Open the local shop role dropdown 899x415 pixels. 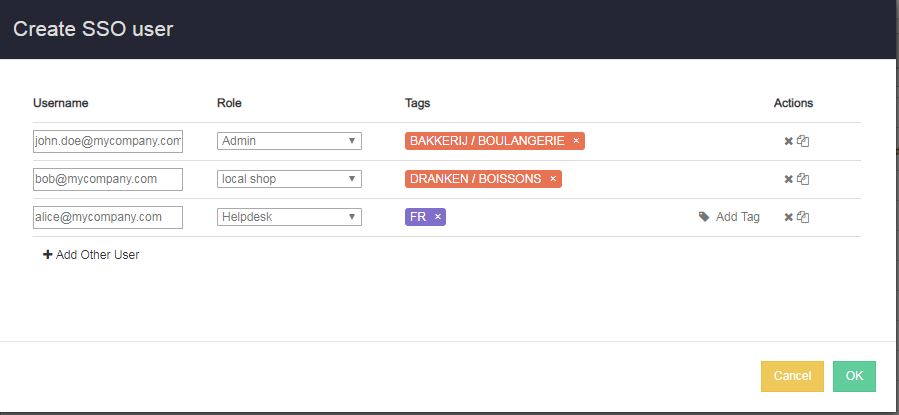click(x=289, y=179)
